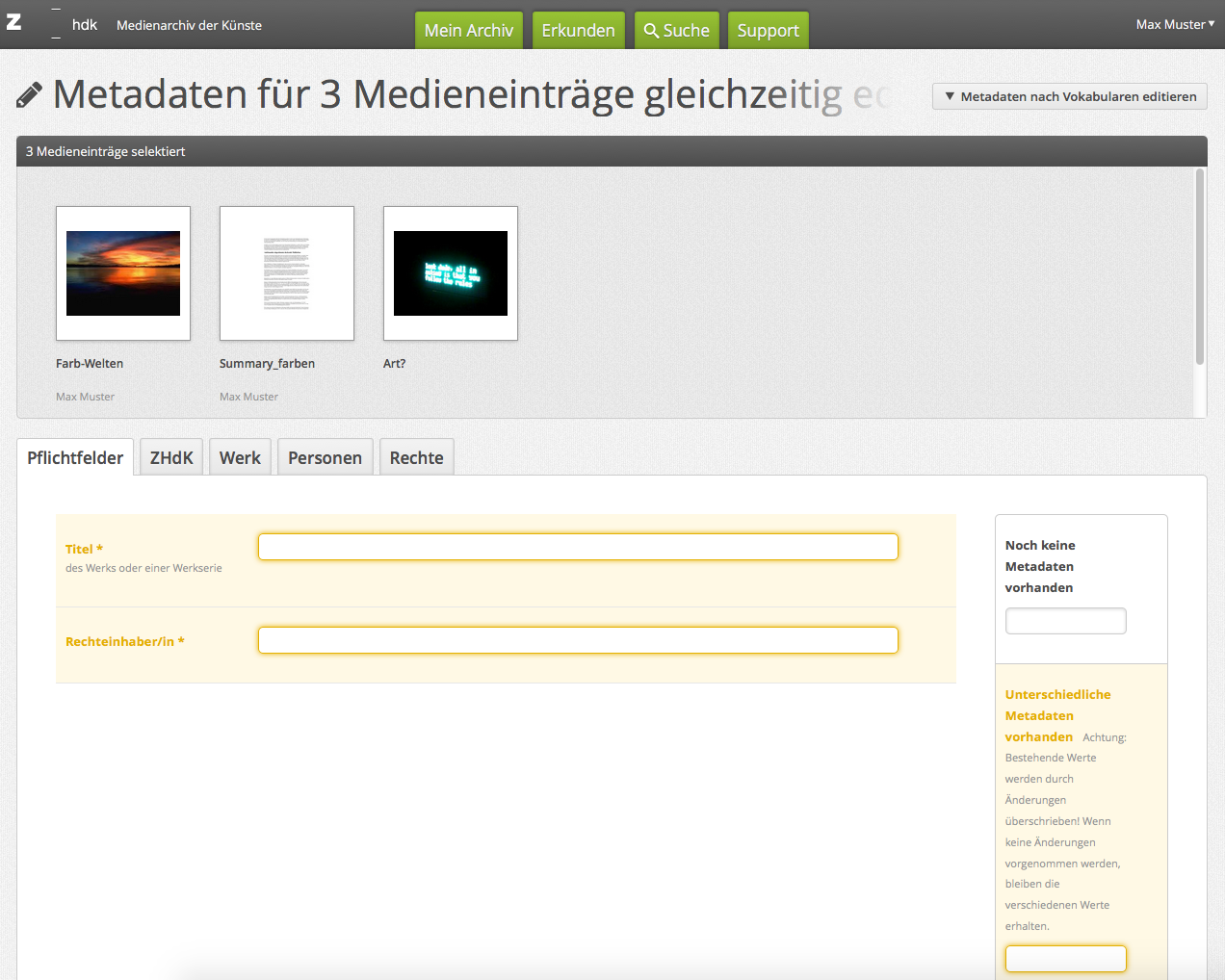Select the Art? neon text thumbnail
Viewport: 1225px width, 980px height.
(451, 273)
